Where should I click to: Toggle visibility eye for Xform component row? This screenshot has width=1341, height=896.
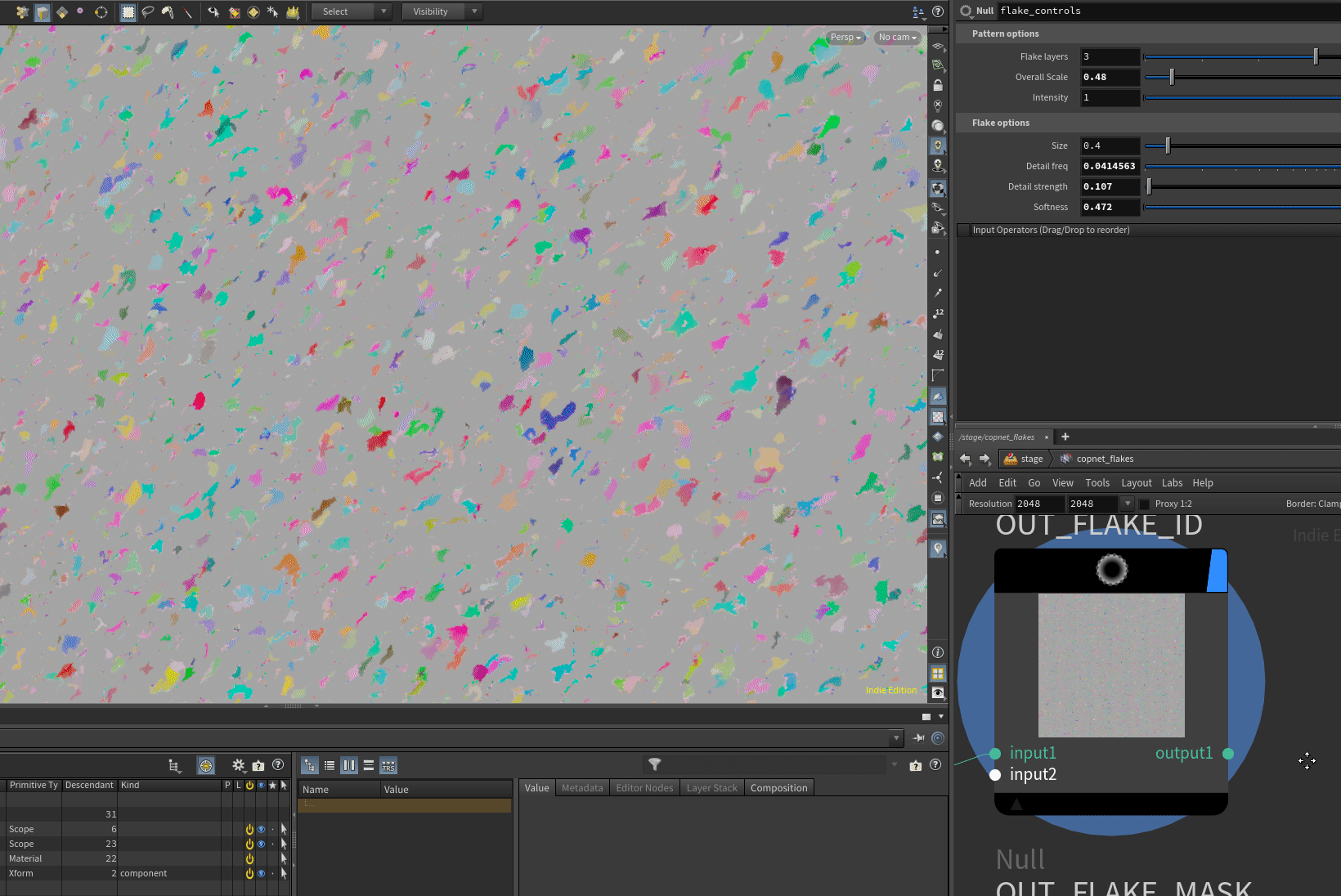261,873
